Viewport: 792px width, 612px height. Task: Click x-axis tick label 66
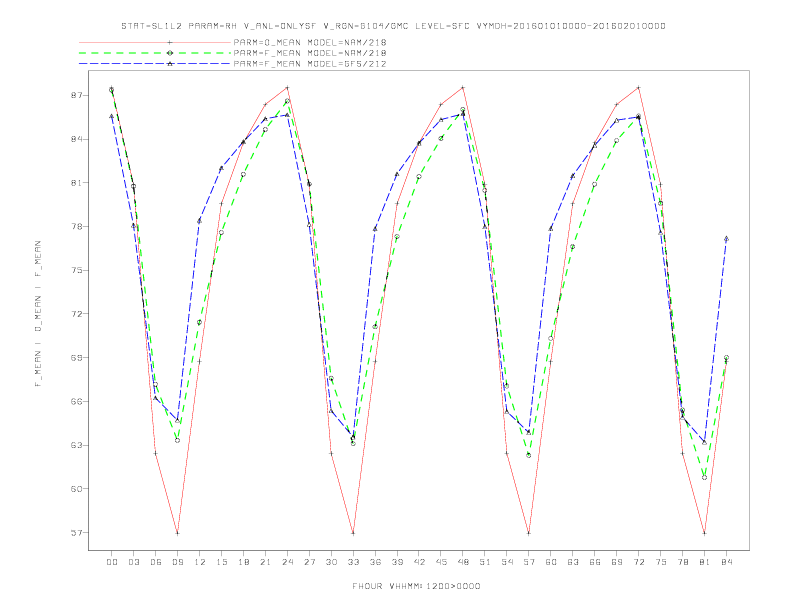(x=595, y=562)
